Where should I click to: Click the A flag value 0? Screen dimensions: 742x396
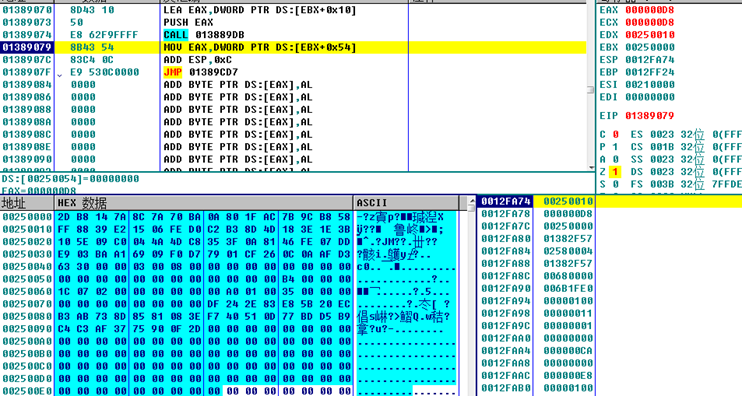tap(616, 159)
